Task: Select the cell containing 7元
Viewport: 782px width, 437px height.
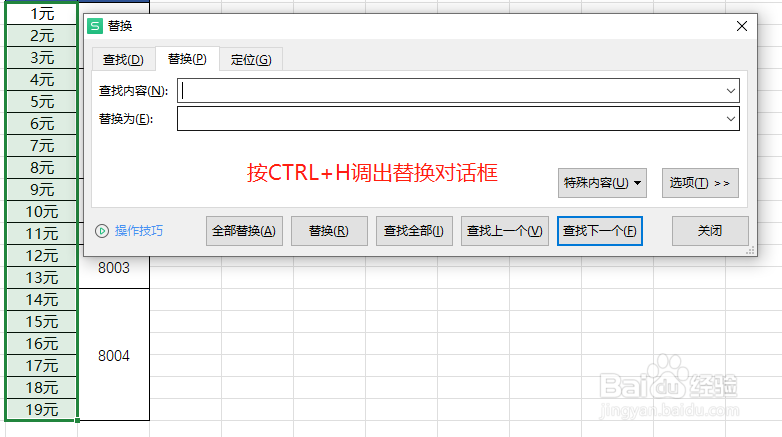Action: pyautogui.click(x=42, y=146)
